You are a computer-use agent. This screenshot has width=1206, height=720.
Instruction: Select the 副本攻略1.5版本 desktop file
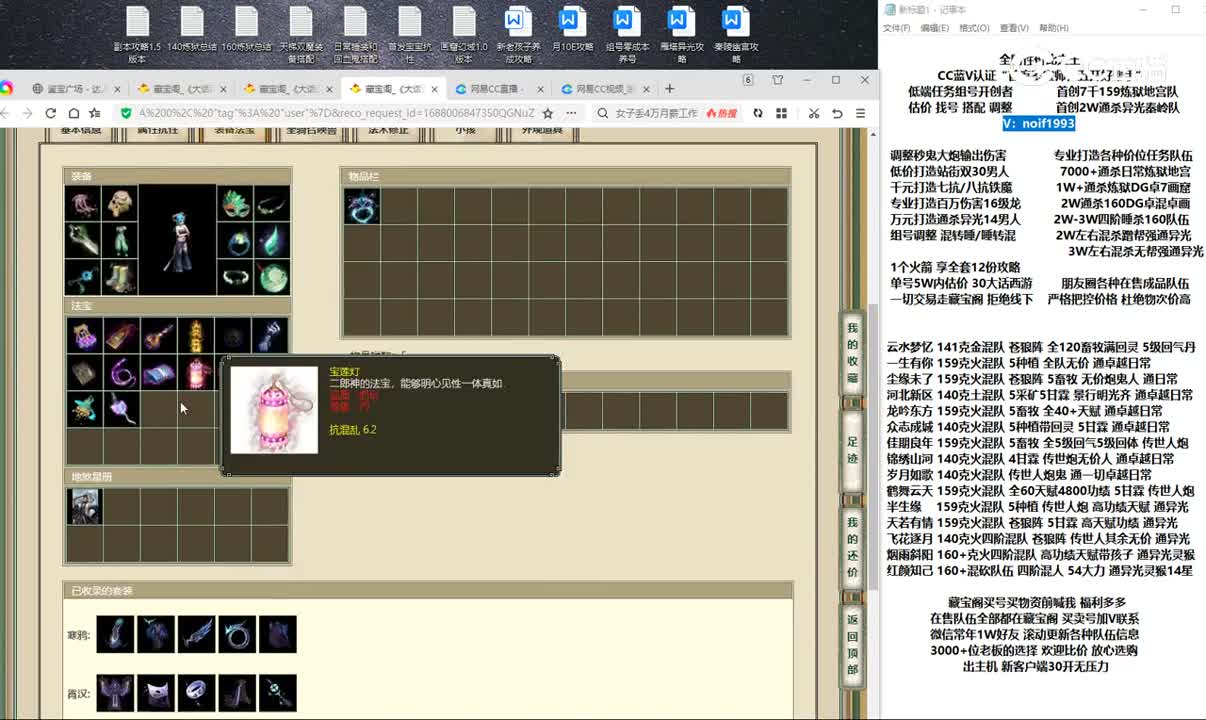[137, 35]
